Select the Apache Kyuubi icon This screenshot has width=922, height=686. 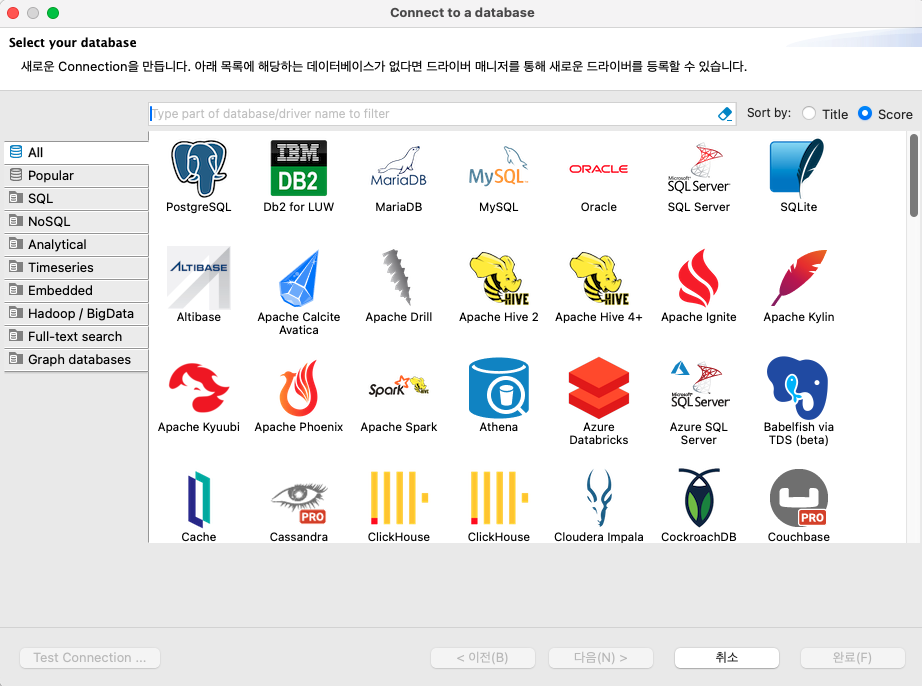[x=199, y=388]
